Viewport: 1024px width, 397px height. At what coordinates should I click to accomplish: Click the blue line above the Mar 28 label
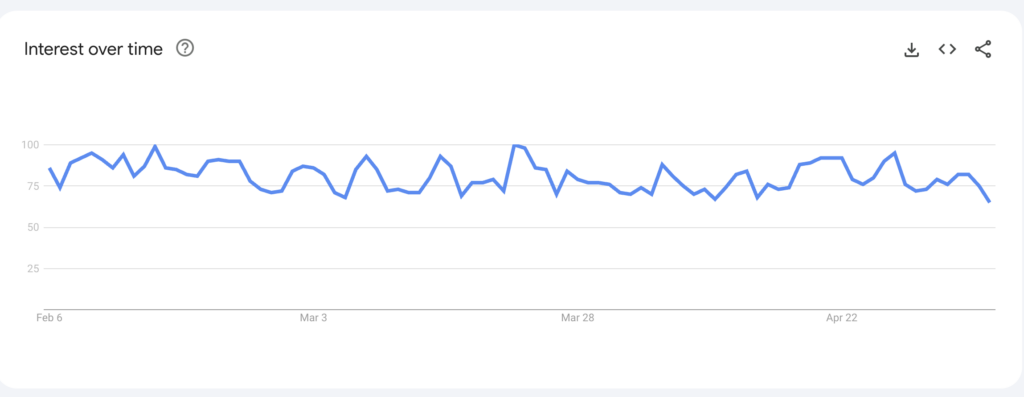click(578, 180)
